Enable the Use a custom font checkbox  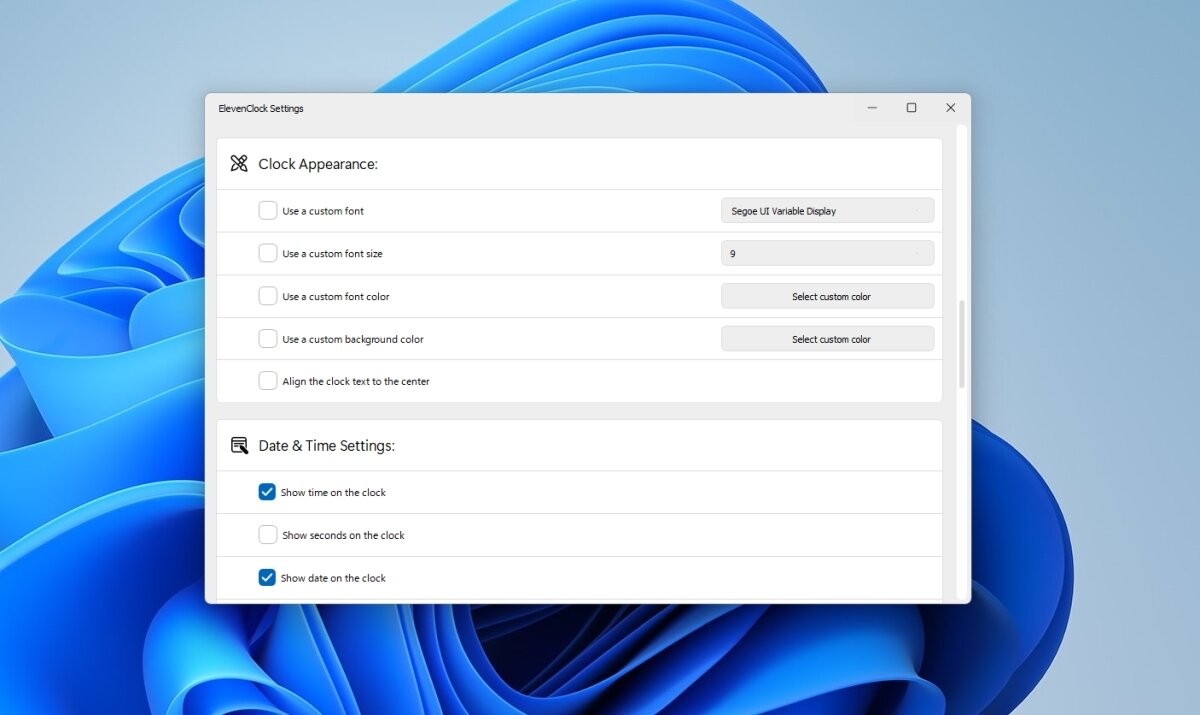(x=267, y=210)
